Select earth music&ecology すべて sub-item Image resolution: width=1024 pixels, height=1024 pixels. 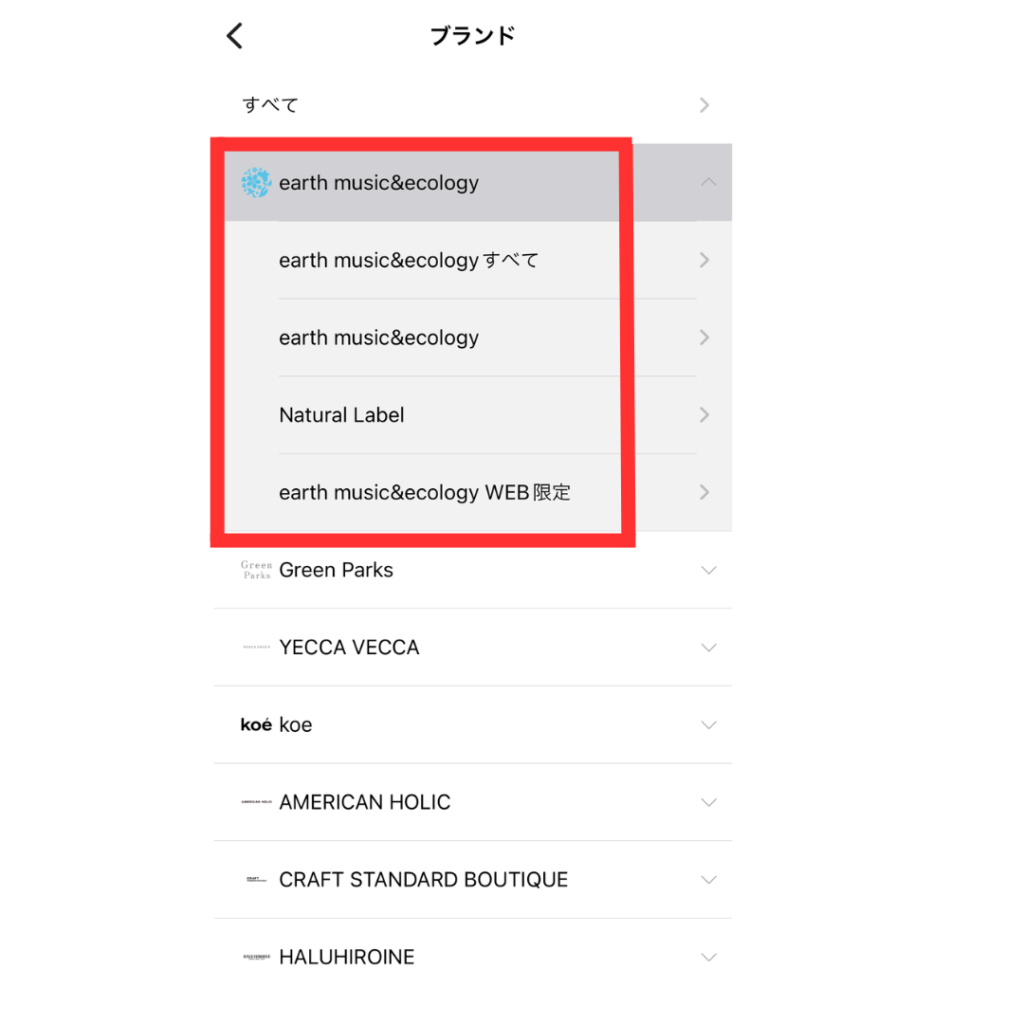[473, 260]
